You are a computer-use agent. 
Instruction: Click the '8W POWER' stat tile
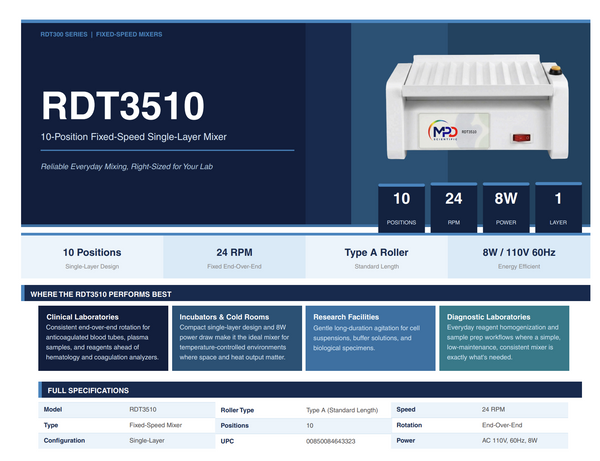(506, 208)
